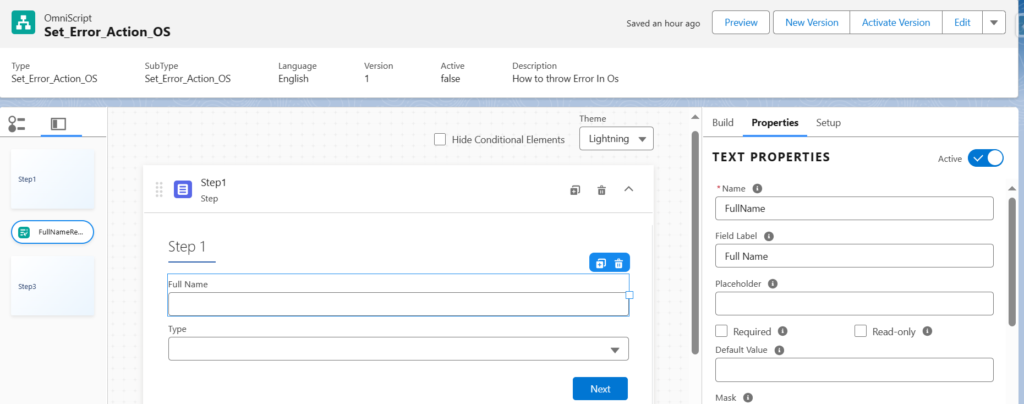Open the Name property info icon

click(758, 188)
